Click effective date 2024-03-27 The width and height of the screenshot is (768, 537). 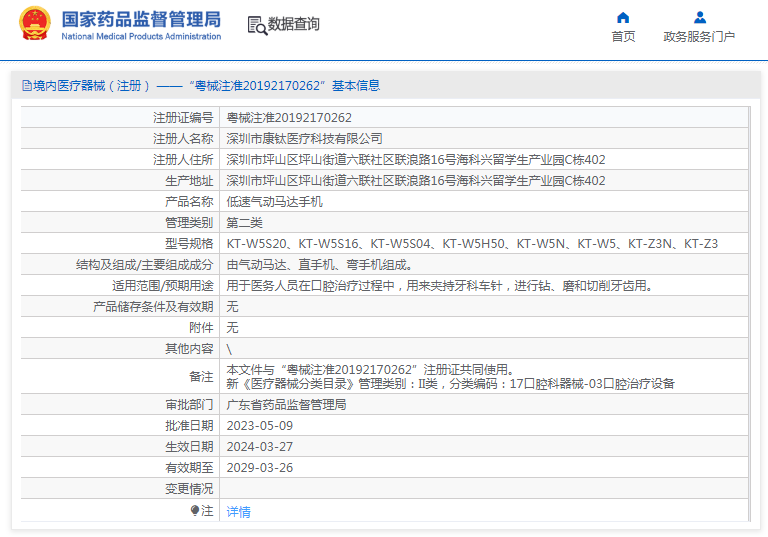260,447
